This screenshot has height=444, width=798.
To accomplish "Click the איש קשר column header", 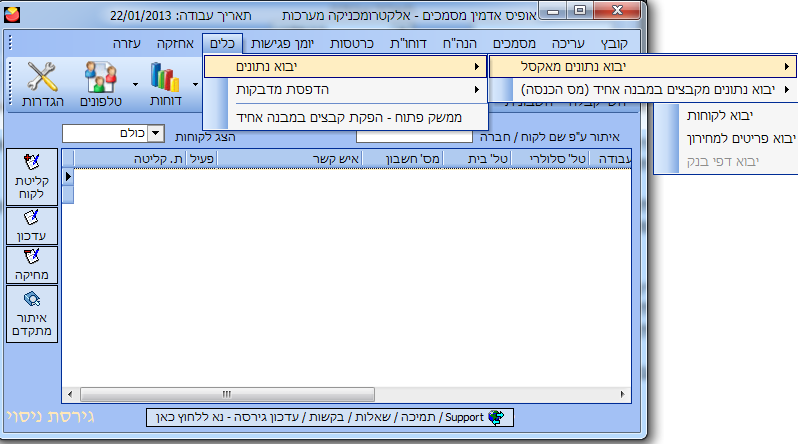I will [x=289, y=159].
